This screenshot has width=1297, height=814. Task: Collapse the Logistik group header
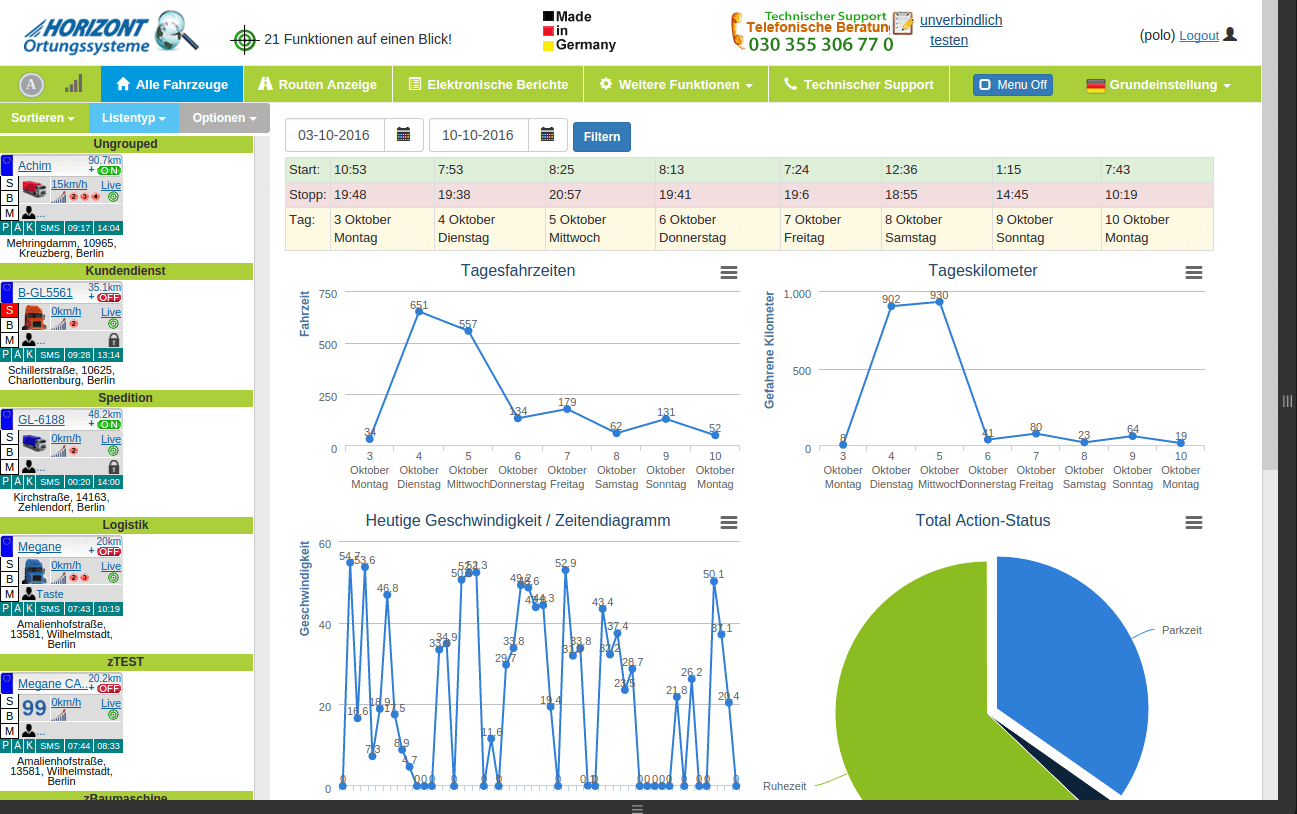tap(126, 525)
